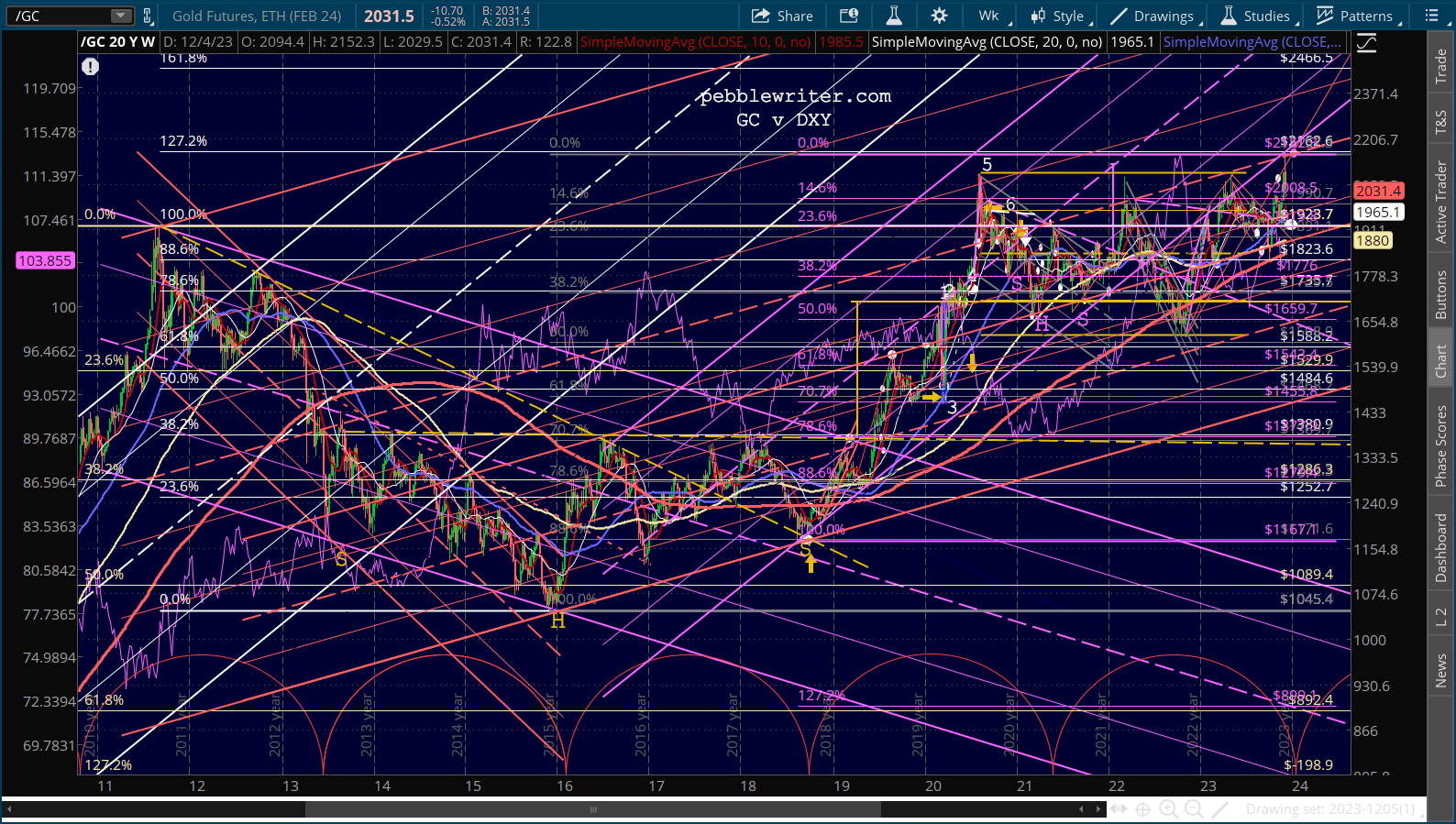1456x824 pixels.
Task: Click the expand horizontal arrows icon
Action: 1119,808
